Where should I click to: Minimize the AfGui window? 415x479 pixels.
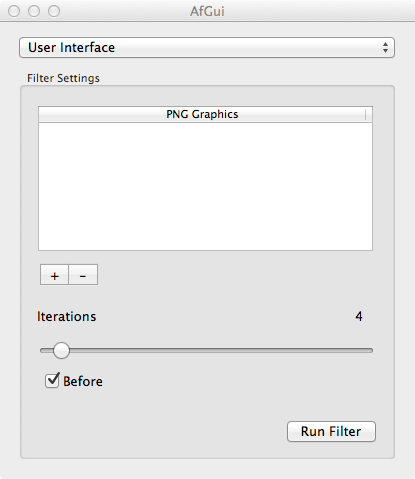[34, 11]
